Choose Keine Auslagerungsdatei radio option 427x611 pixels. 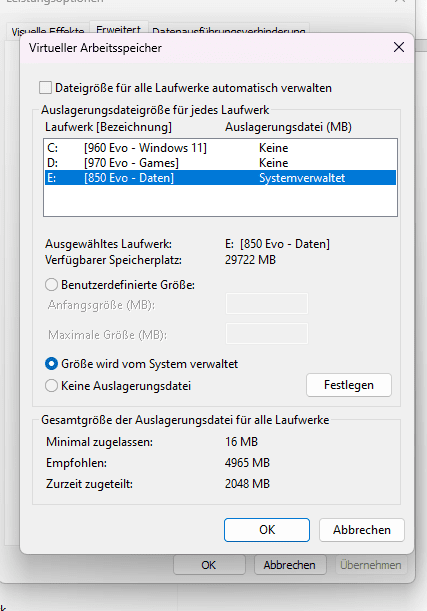point(51,386)
